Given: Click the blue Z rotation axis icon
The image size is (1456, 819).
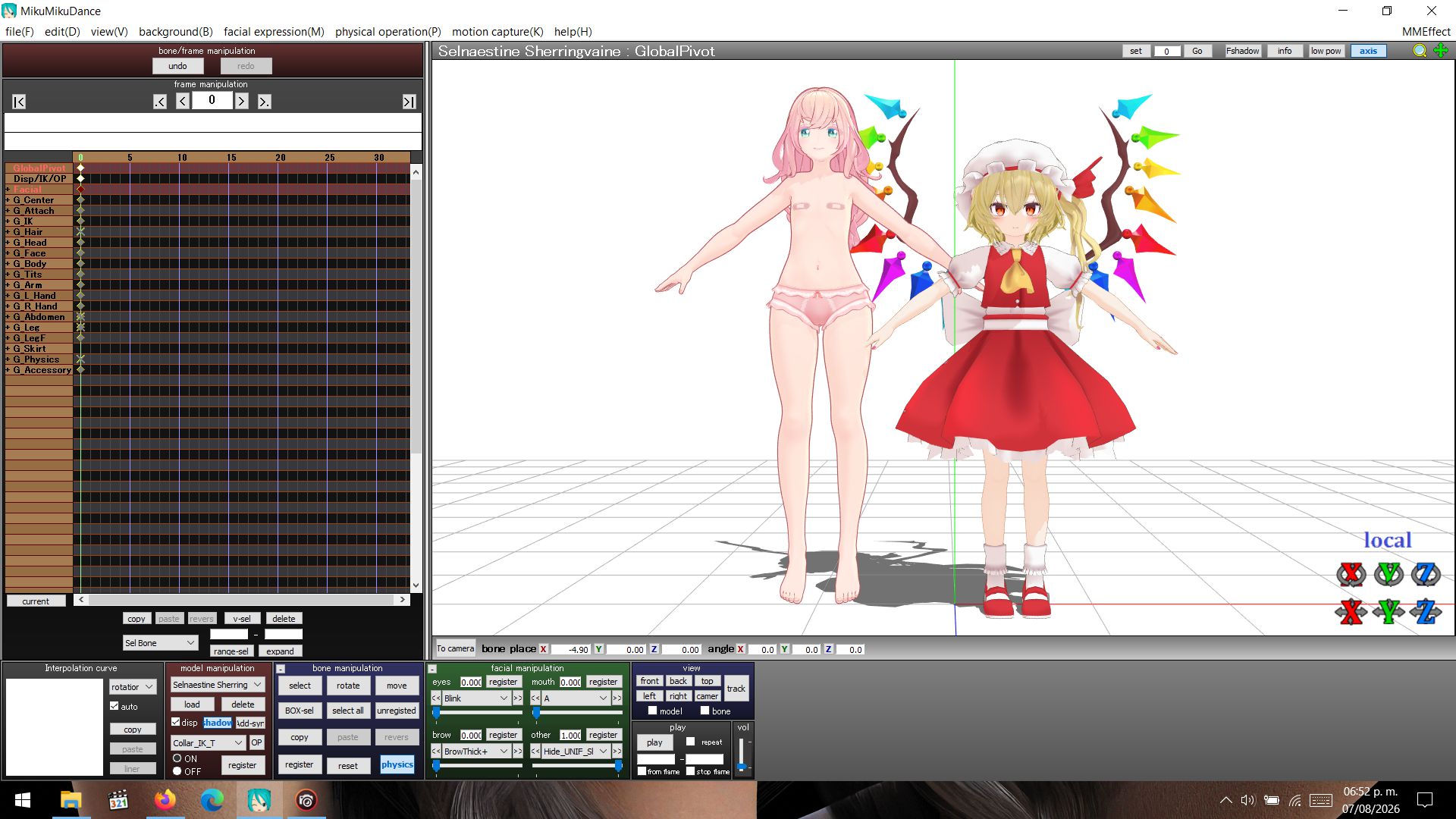Looking at the screenshot, I should pyautogui.click(x=1426, y=574).
